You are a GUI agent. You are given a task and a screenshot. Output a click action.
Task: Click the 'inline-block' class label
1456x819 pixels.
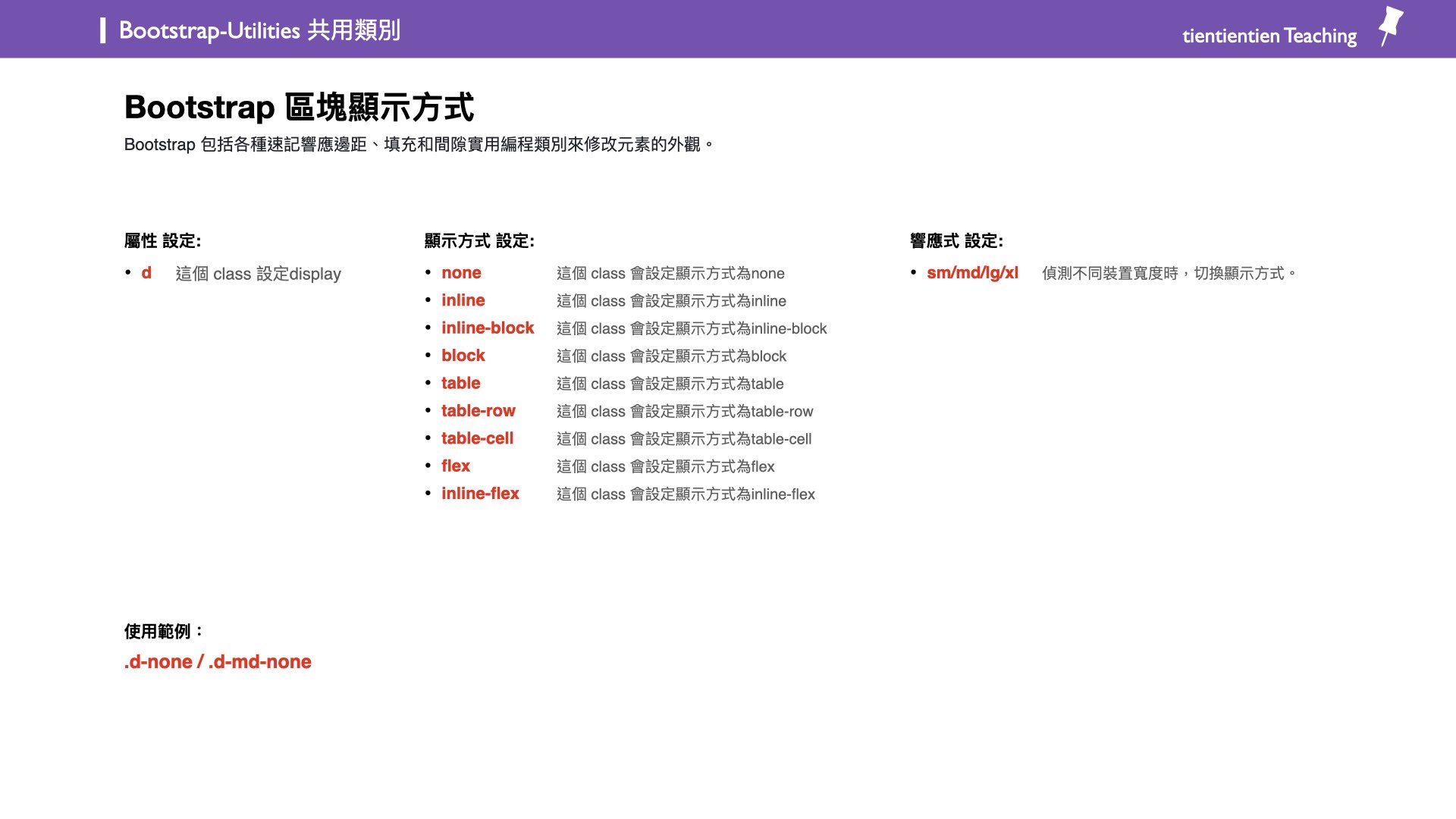point(488,328)
